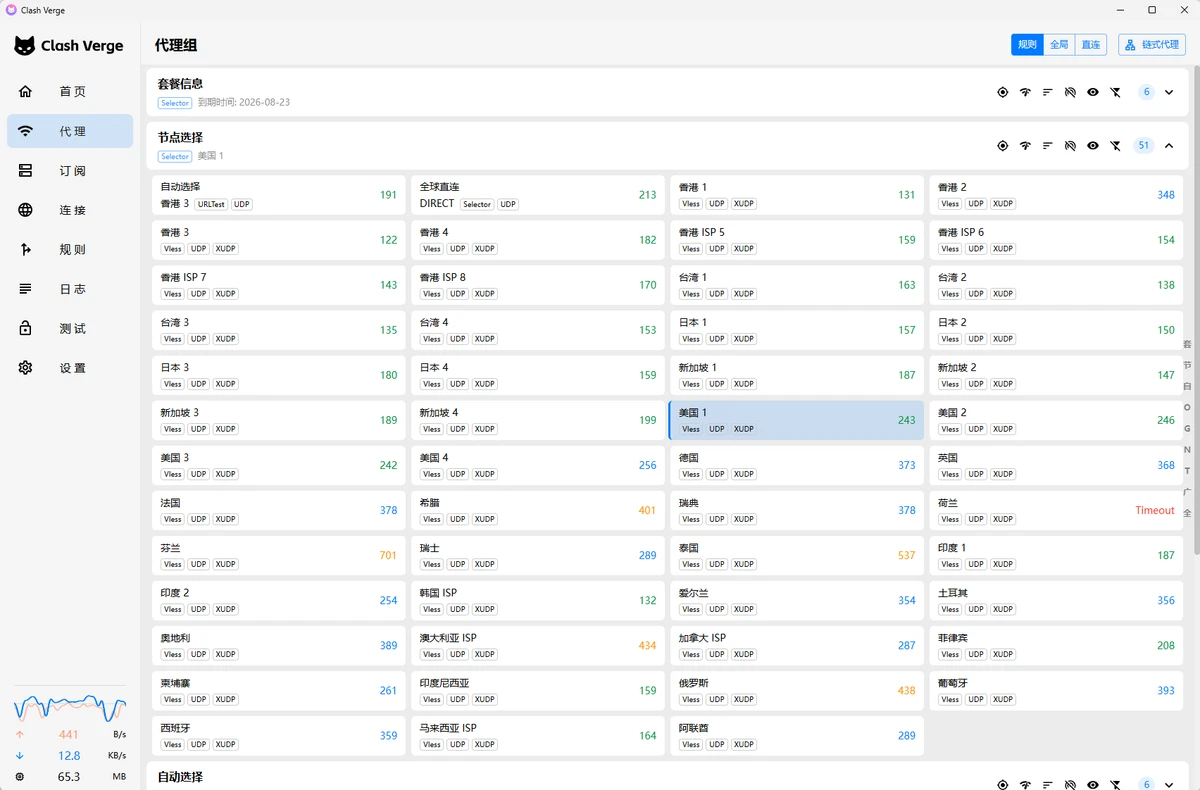Click the Clash Verge cat logo
Image resolution: width=1200 pixels, height=790 pixels.
coord(24,46)
